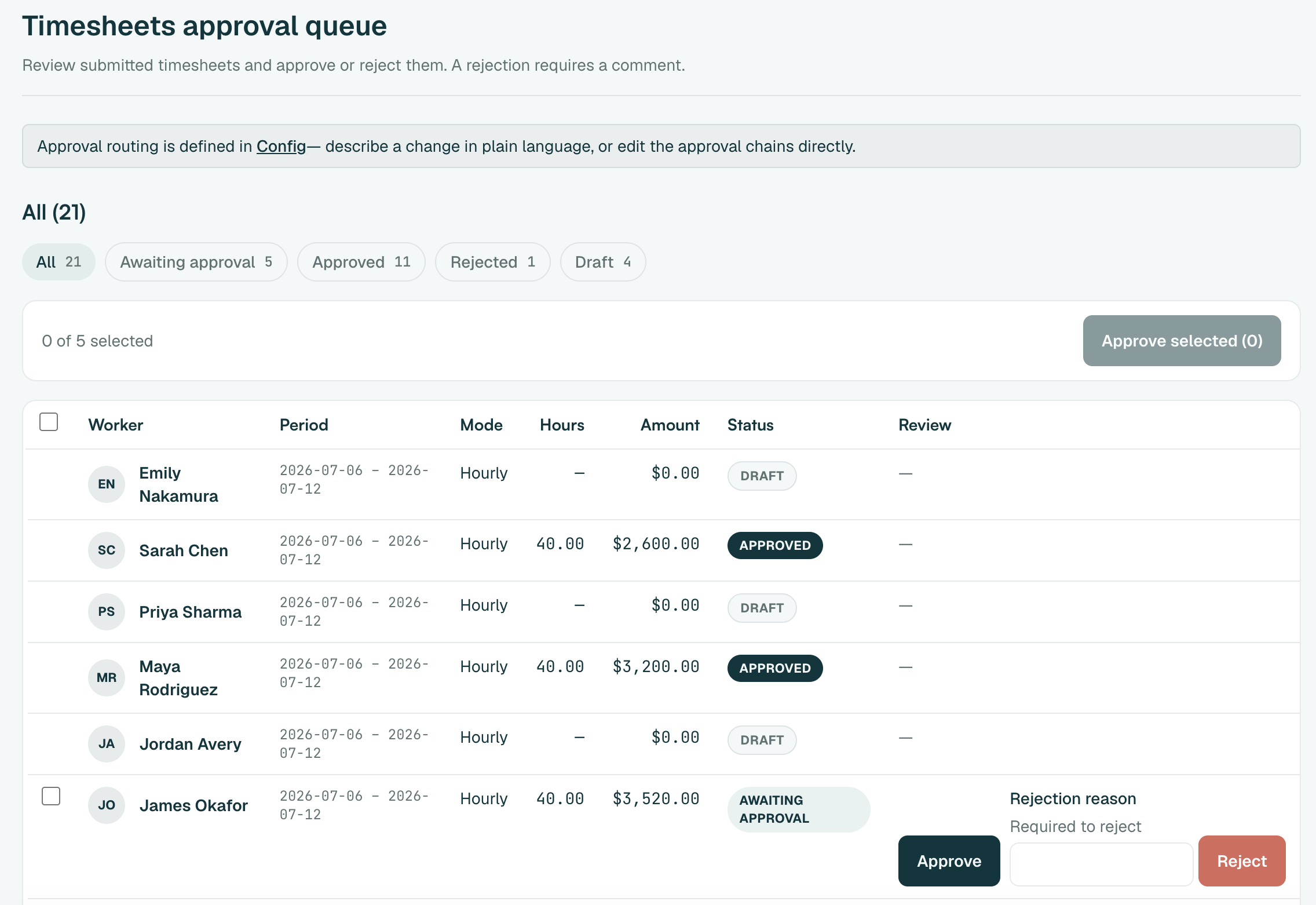The height and width of the screenshot is (905, 1316).
Task: Click the JA avatar for Jordan Avery
Action: (x=107, y=744)
